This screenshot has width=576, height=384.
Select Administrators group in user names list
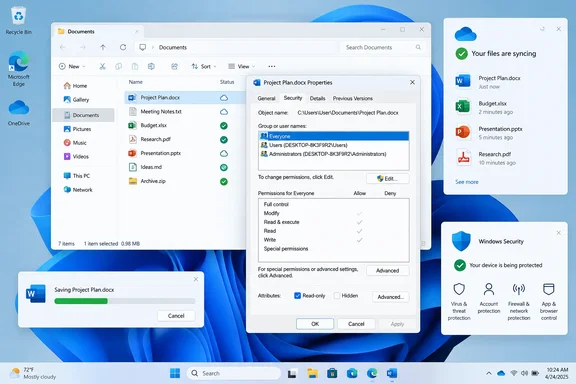334,154
